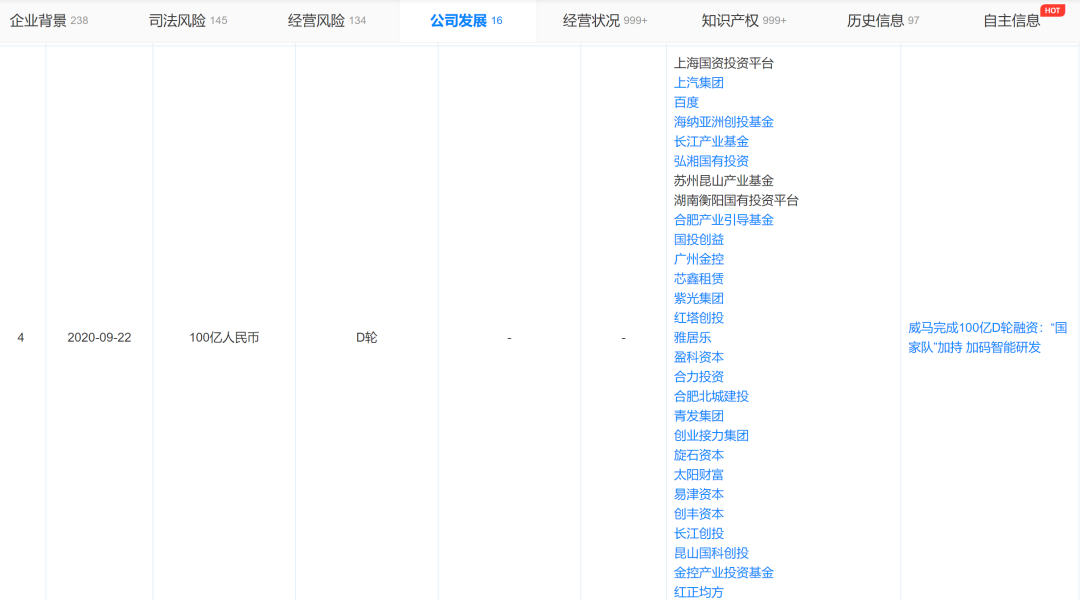Open the 金控产业投资基金 link
This screenshot has width=1080, height=600.
pos(724,573)
